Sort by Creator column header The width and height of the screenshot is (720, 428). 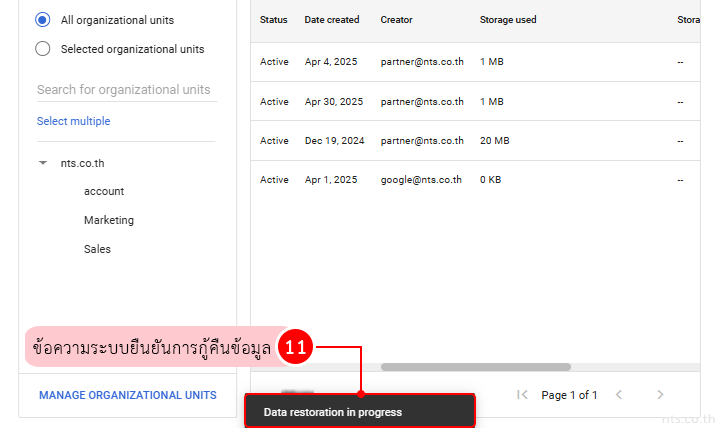(398, 20)
